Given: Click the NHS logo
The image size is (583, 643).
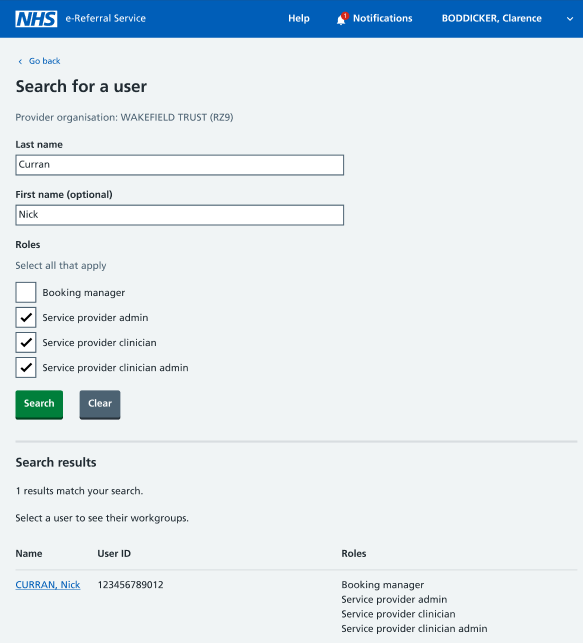Looking at the screenshot, I should click(x=36, y=18).
